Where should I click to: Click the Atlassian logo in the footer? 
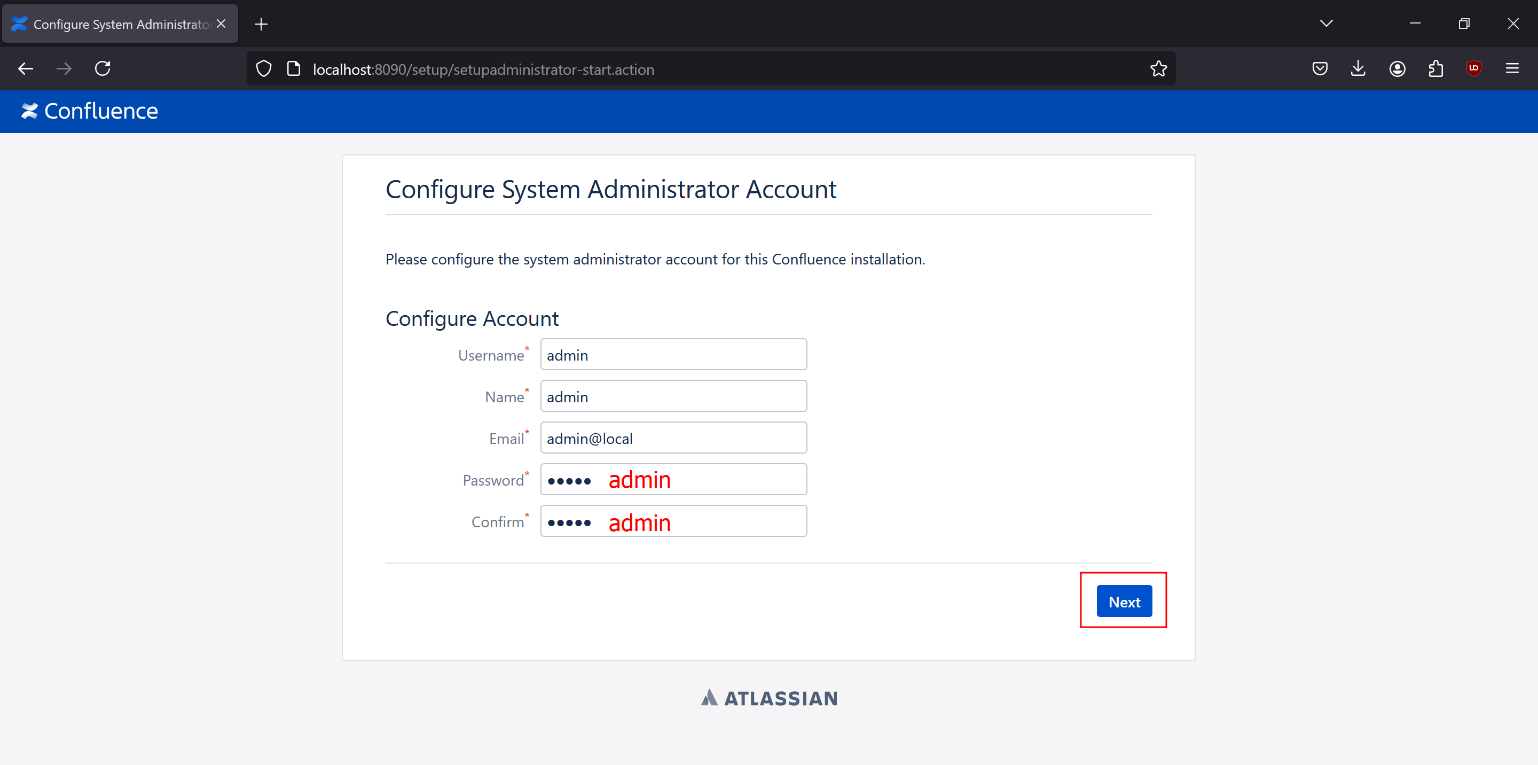(769, 698)
